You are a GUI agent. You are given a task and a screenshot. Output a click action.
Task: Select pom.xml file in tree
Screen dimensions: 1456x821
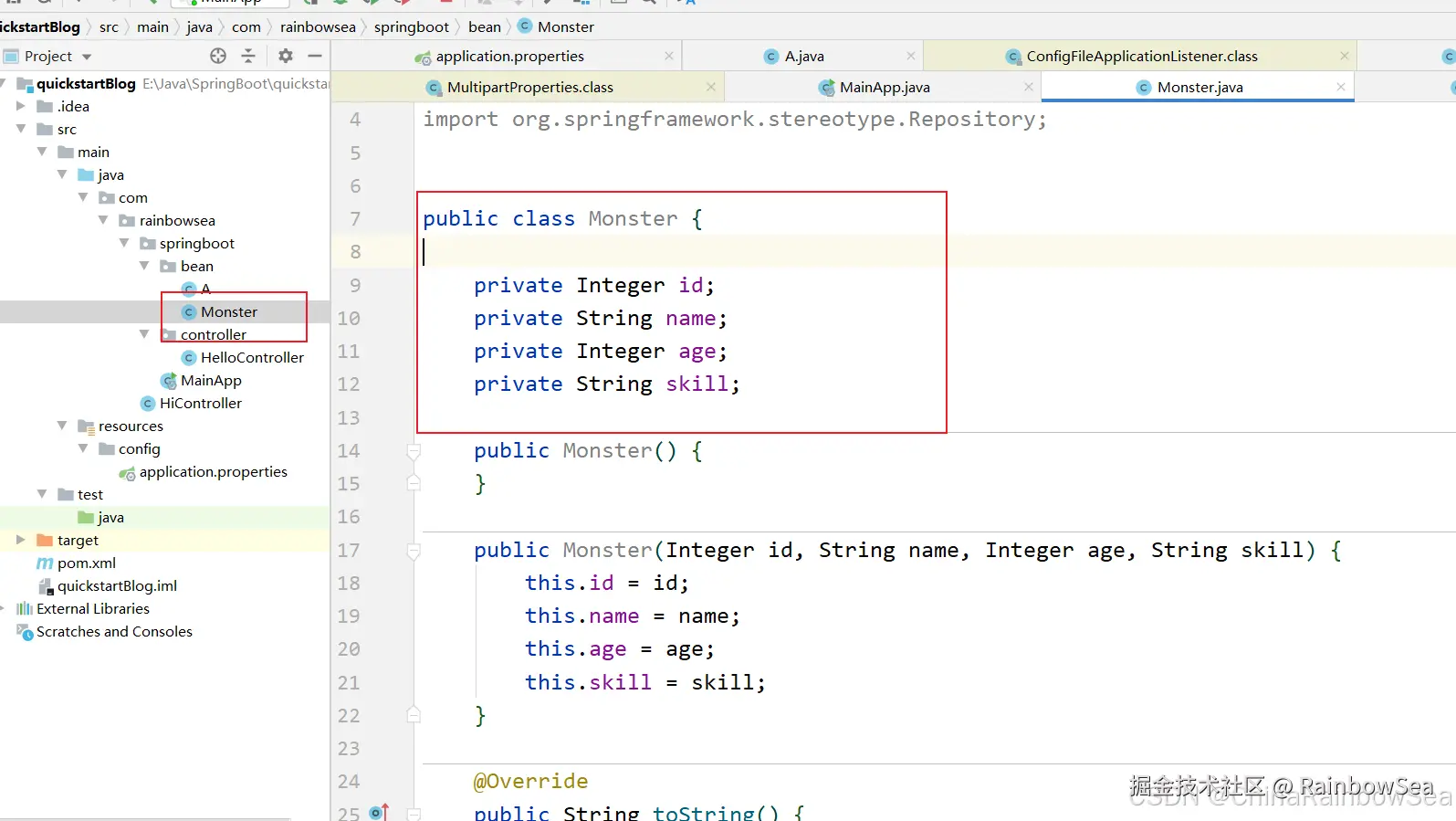[x=87, y=563]
